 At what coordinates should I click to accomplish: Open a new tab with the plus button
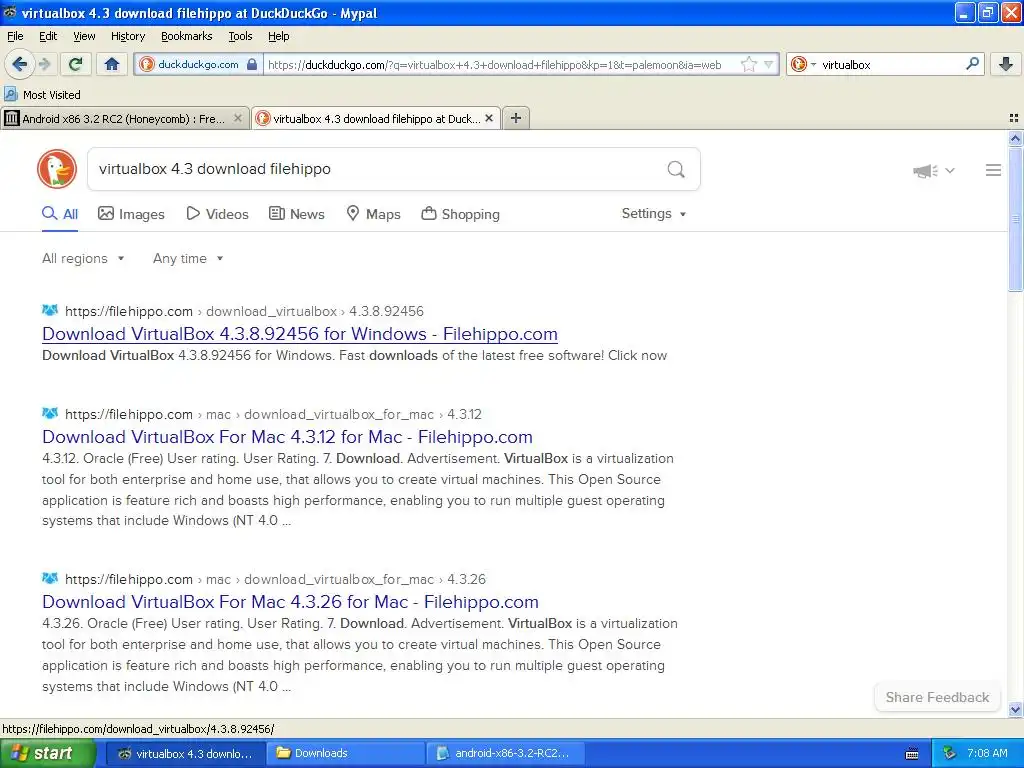(516, 118)
